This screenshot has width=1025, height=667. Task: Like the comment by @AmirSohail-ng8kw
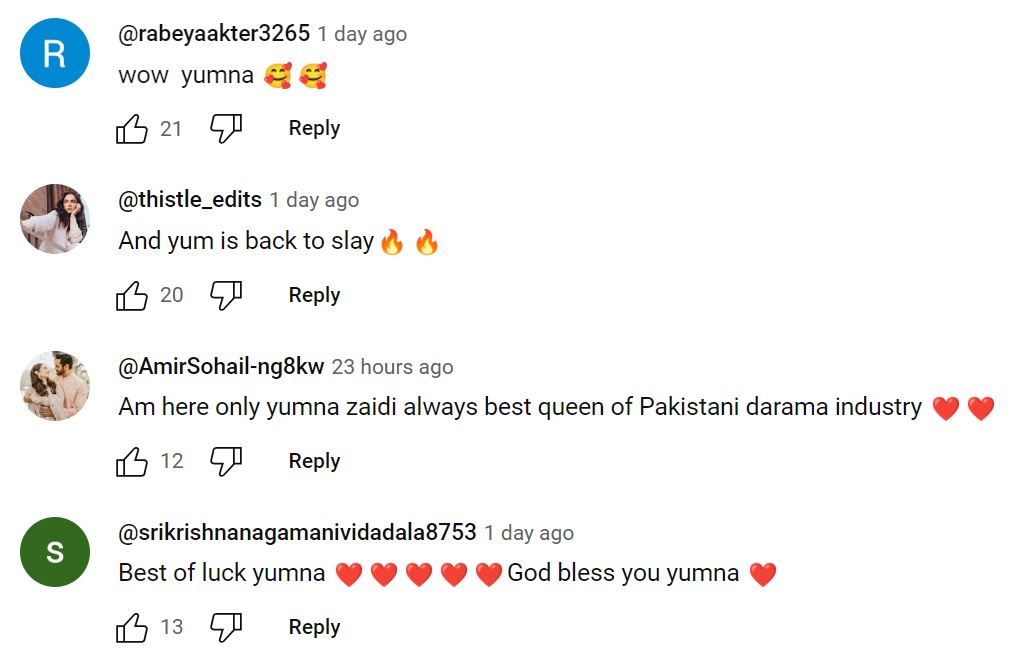[131, 462]
